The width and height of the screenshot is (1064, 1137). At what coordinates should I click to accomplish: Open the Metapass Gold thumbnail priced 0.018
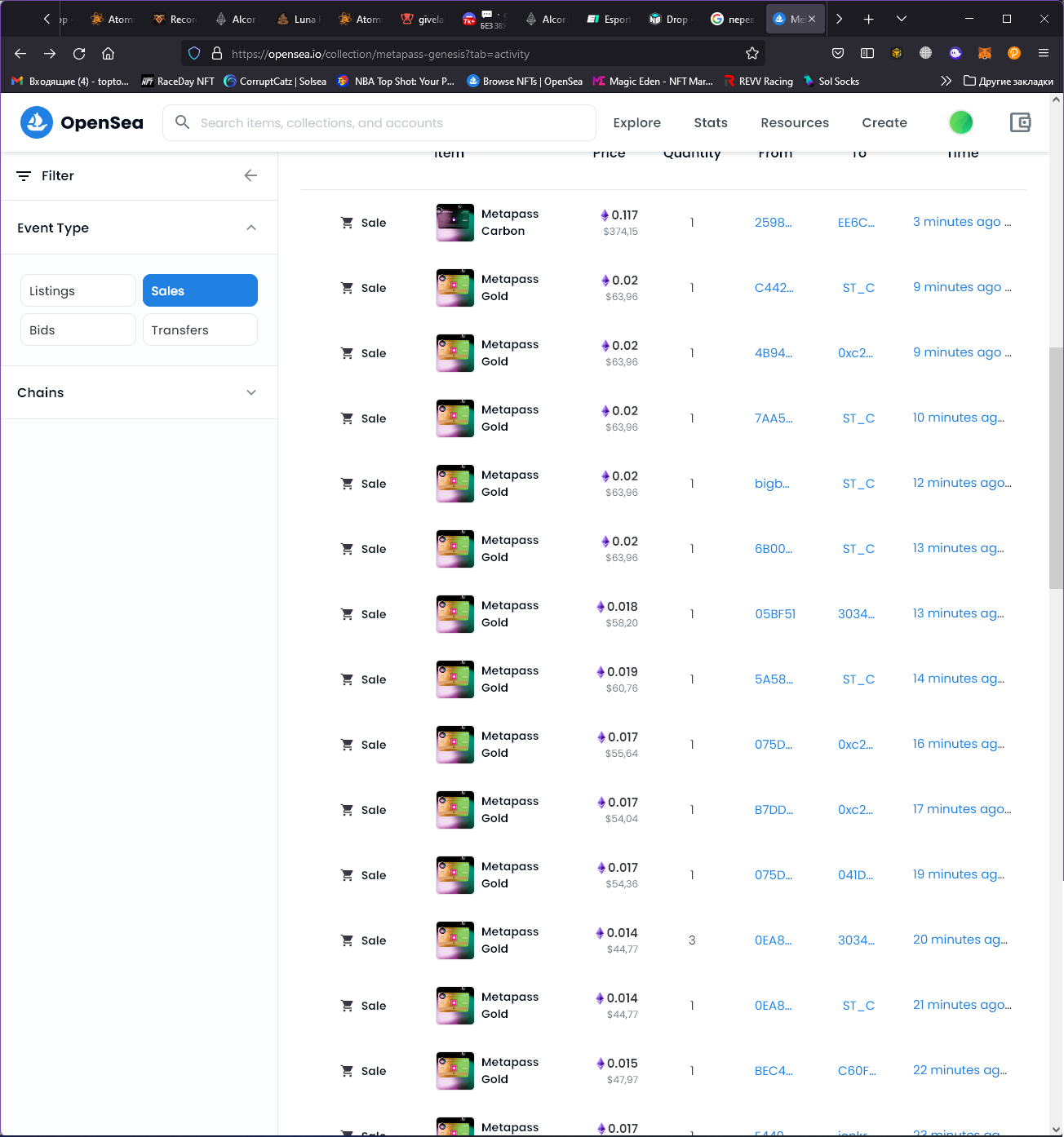pos(455,614)
